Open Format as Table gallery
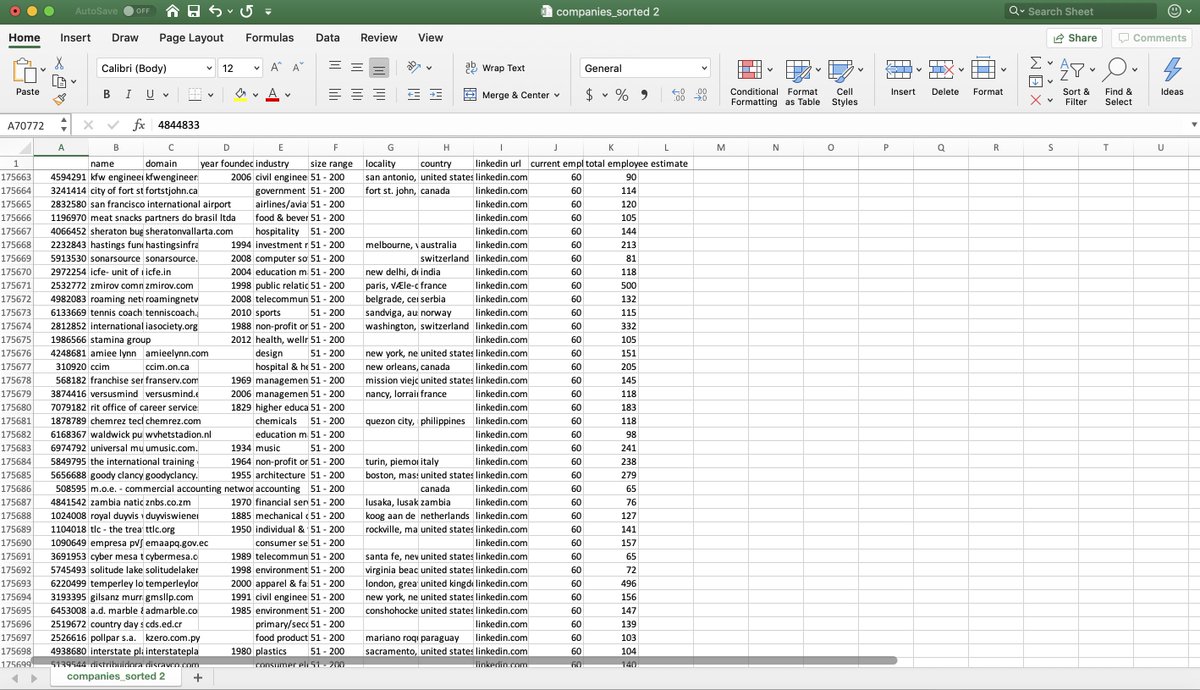Screen dimensions: 1200x690 click(802, 81)
